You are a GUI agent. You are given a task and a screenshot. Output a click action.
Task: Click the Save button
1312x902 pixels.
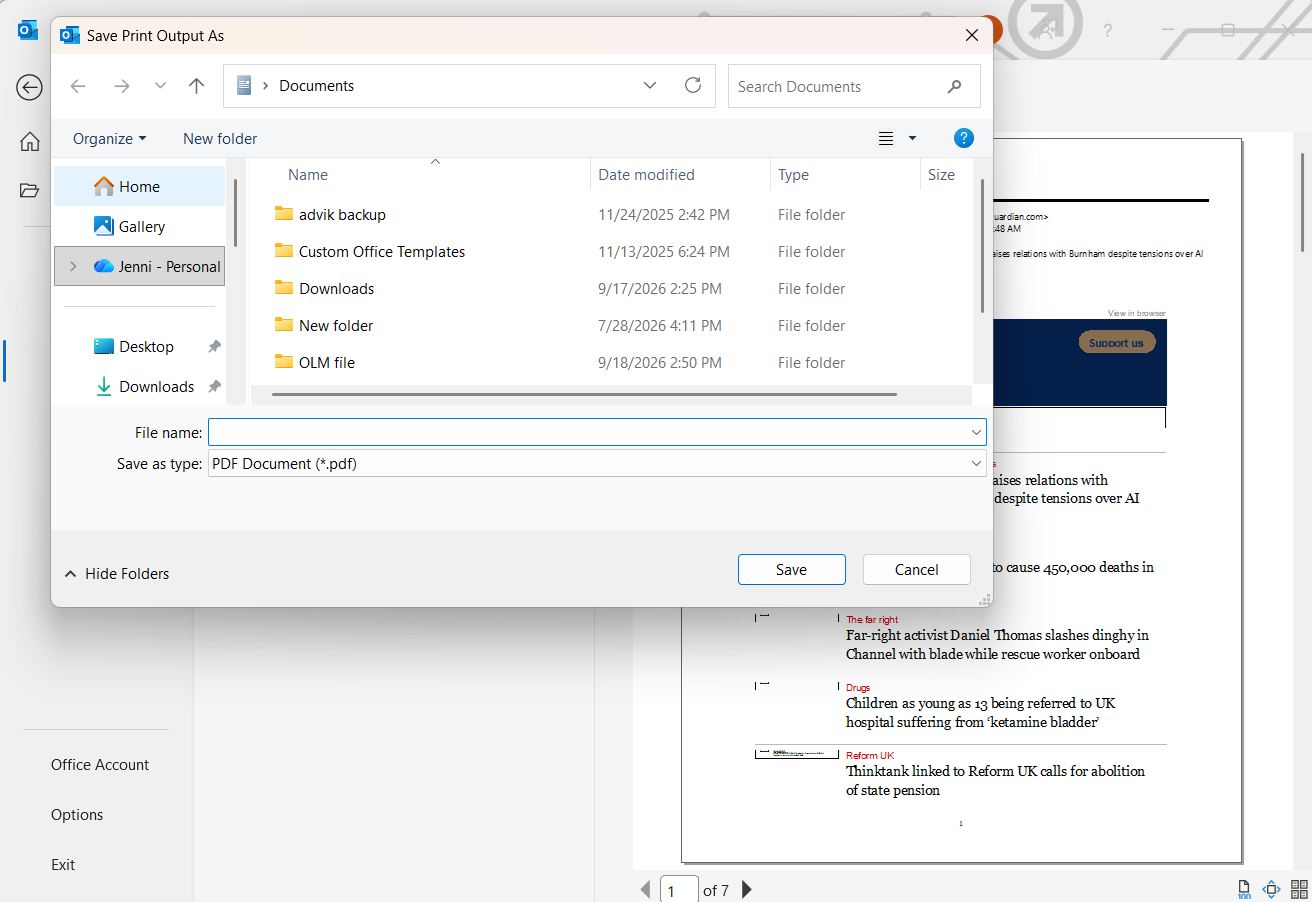tap(791, 570)
